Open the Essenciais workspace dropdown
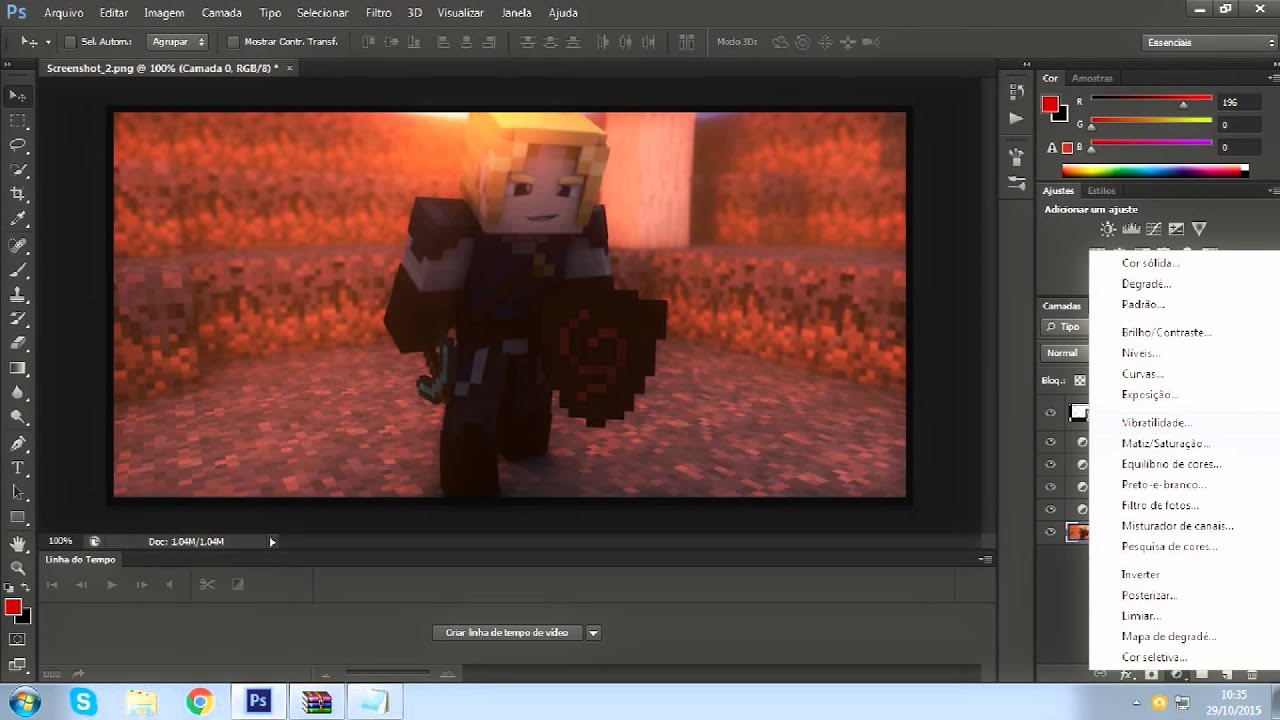Screen dimensions: 1280x720 (1210, 43)
